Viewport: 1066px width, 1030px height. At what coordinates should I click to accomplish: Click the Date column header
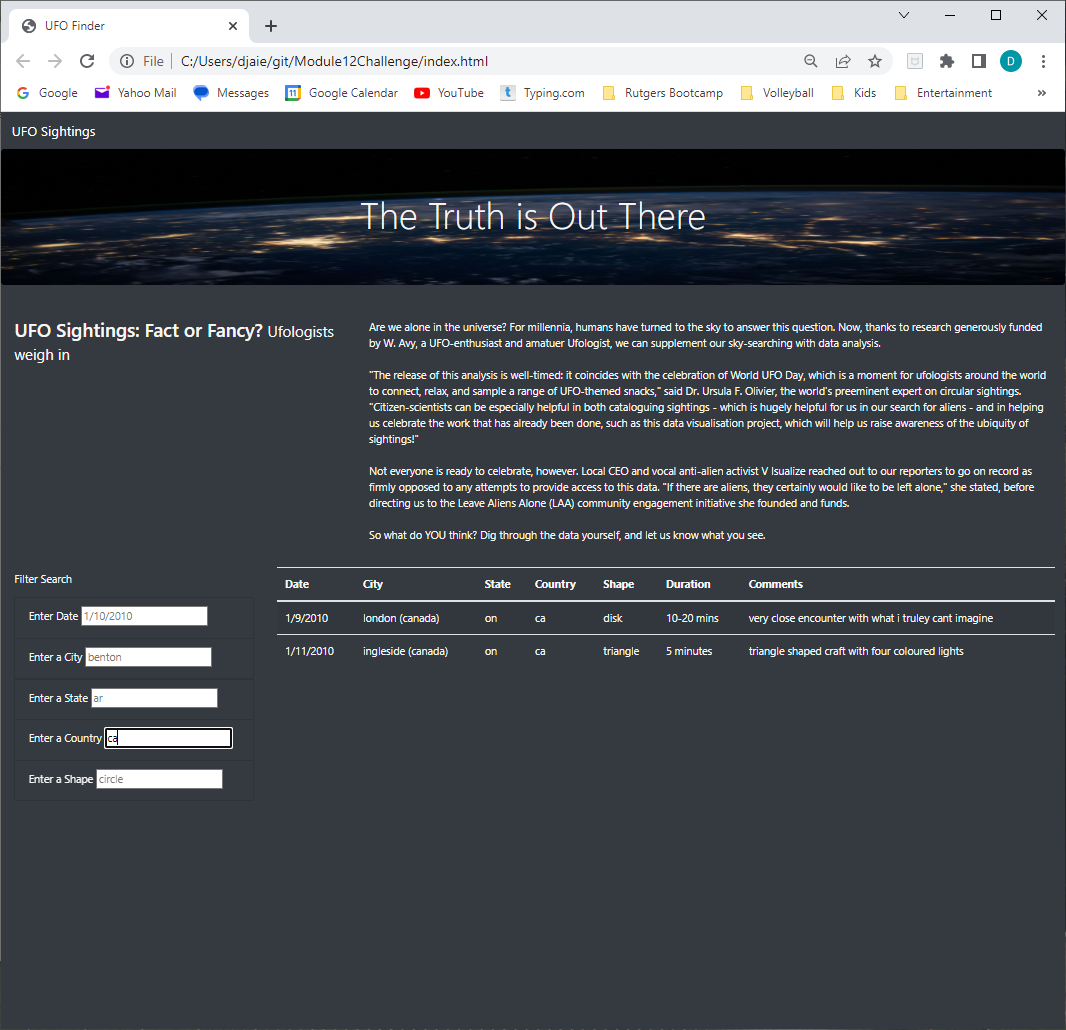297,584
